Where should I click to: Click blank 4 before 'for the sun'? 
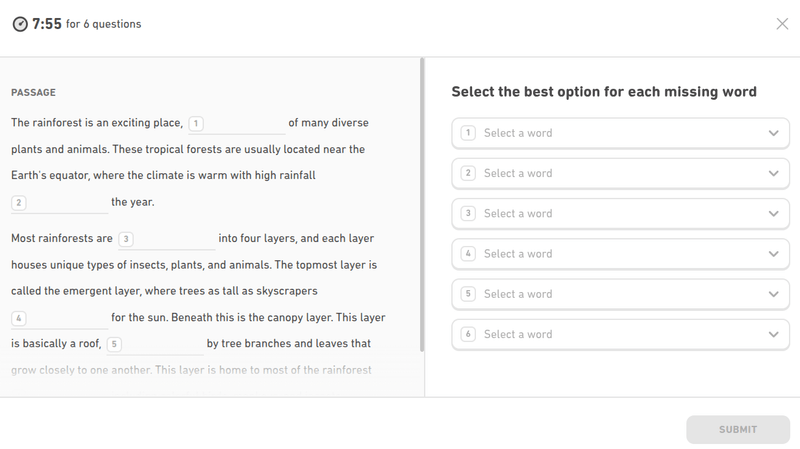[x=60, y=318]
